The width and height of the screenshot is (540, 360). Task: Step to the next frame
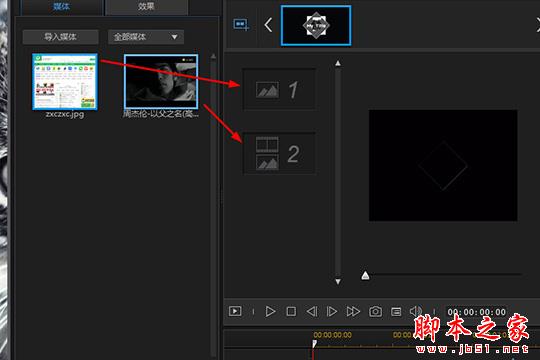coord(332,311)
